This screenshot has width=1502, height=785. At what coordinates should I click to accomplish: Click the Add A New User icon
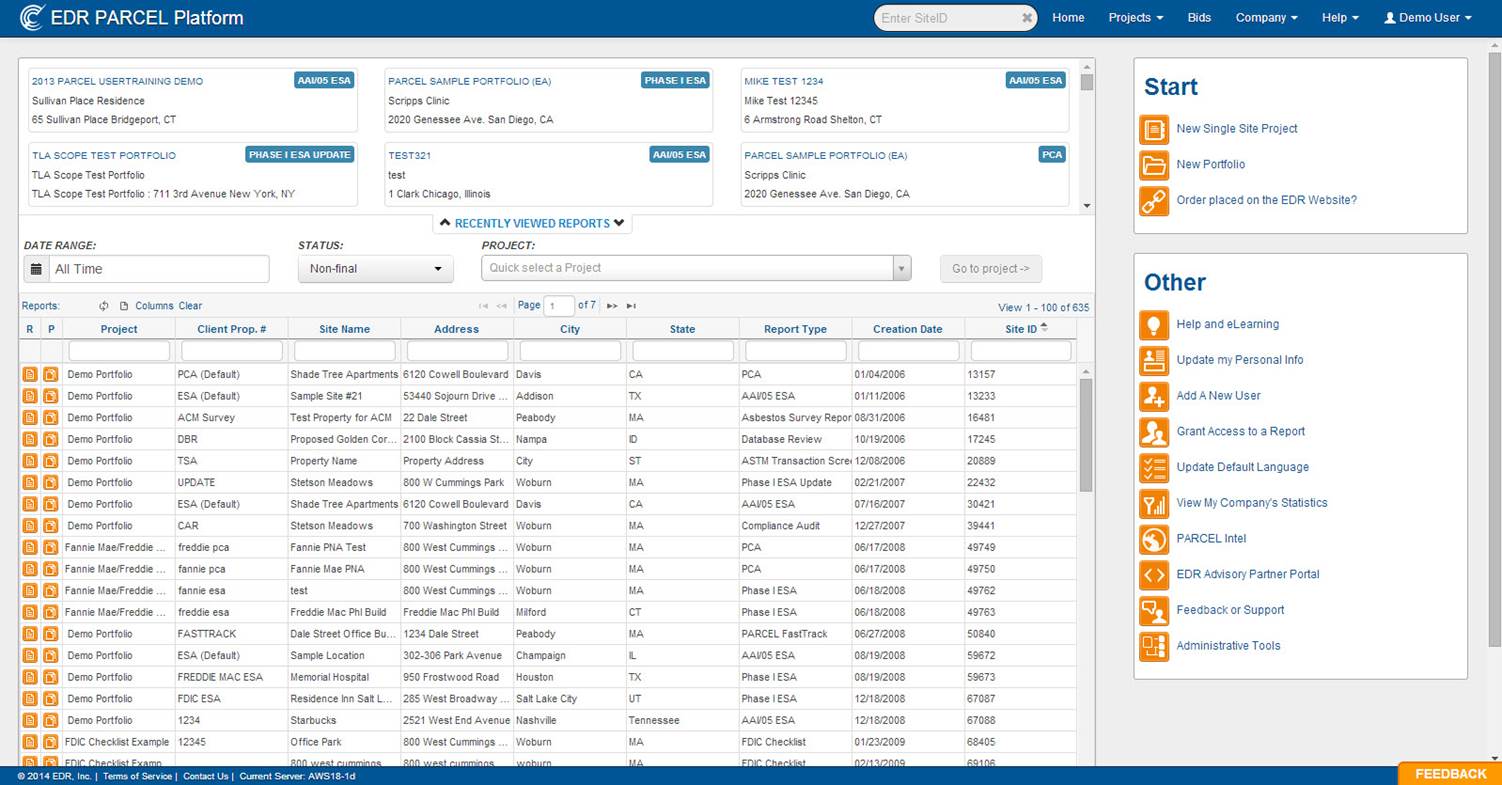tap(1154, 396)
